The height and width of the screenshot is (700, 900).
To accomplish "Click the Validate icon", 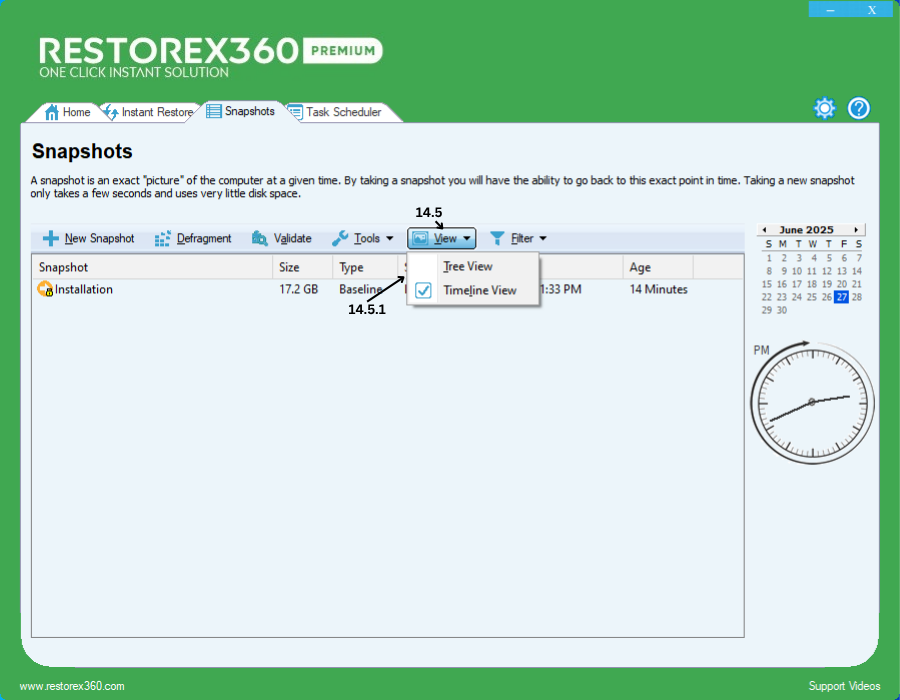I will 259,238.
